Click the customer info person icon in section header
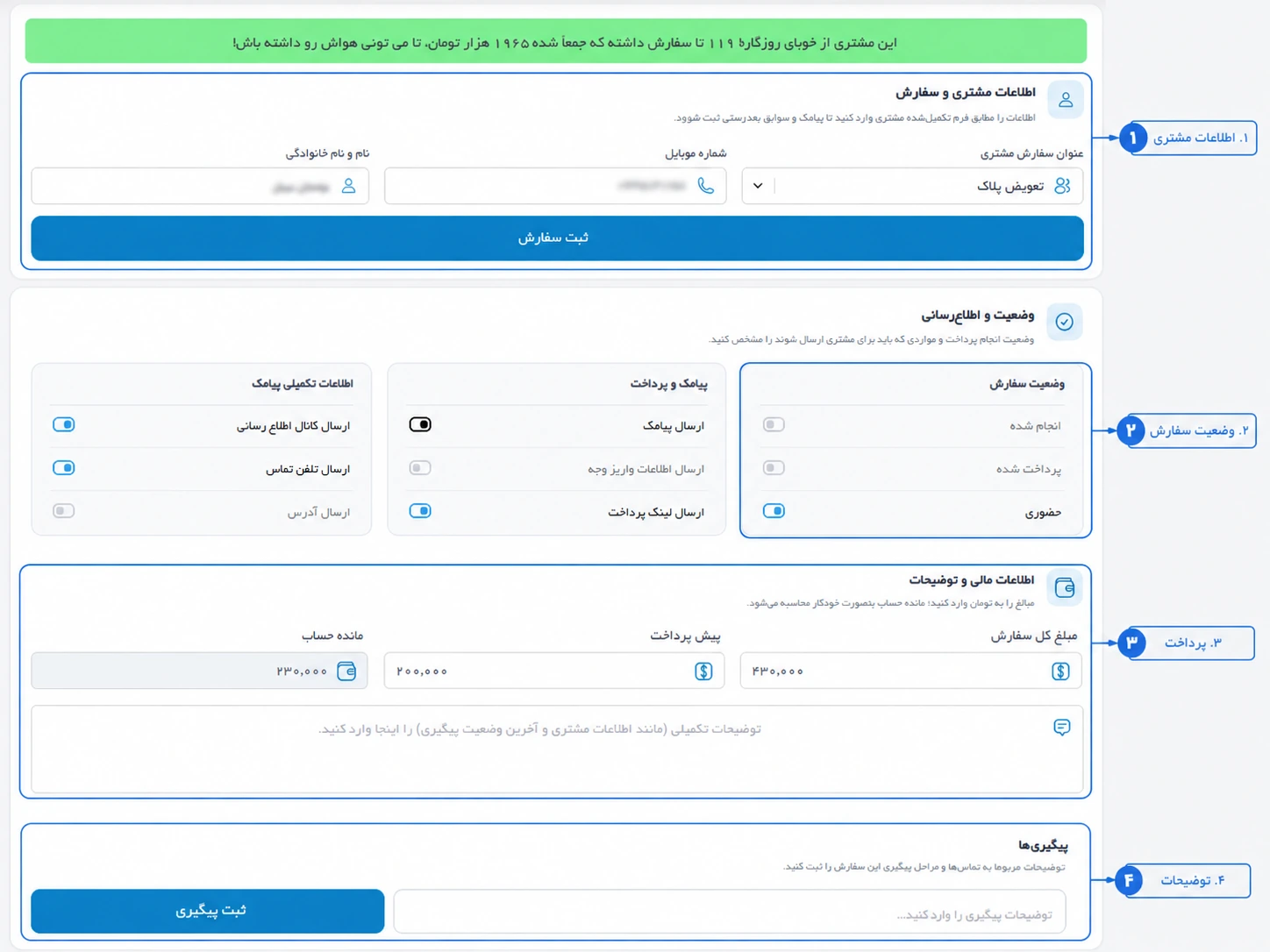This screenshot has width=1270, height=952. tap(1066, 100)
